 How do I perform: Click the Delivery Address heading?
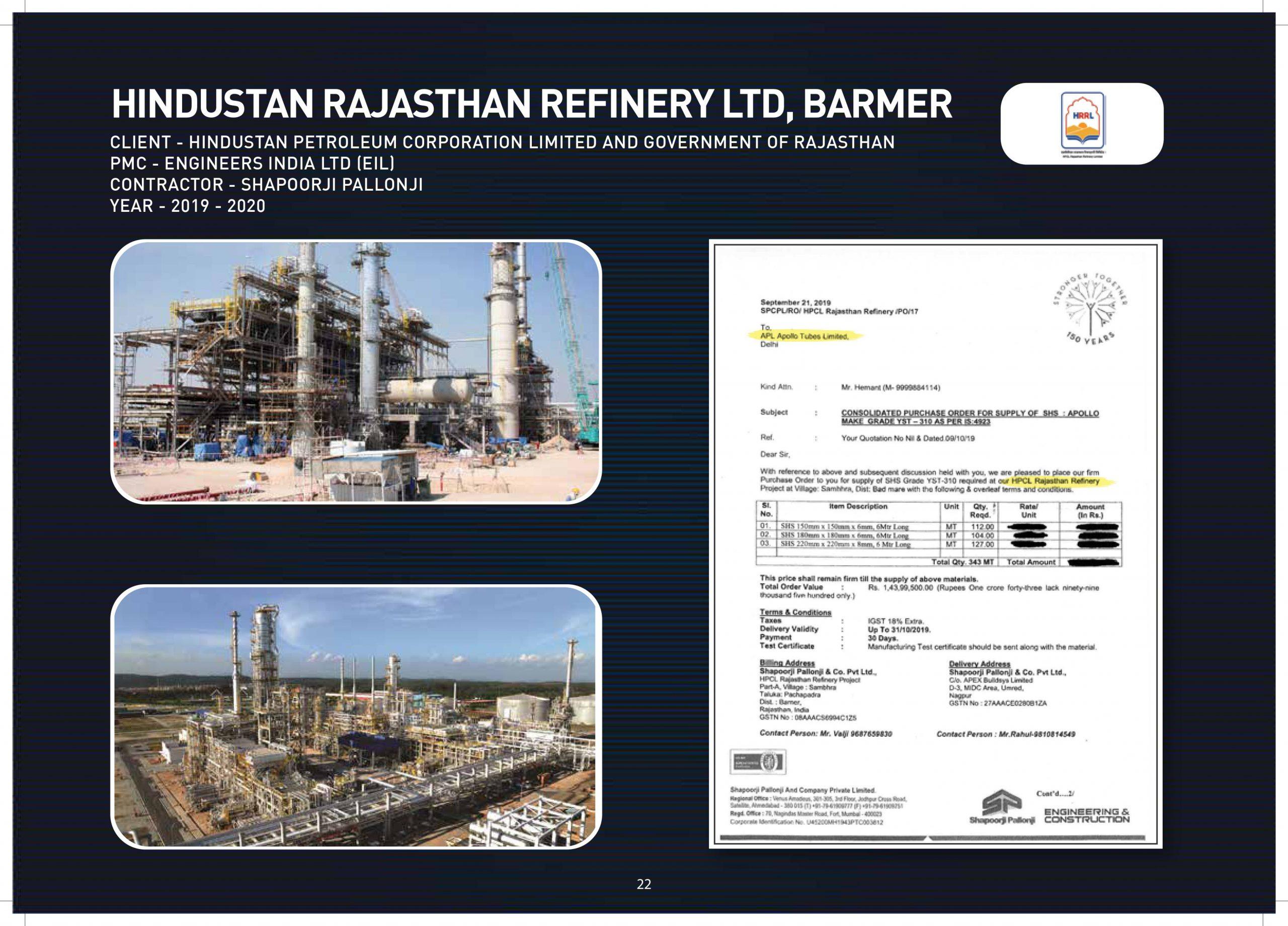coord(979,663)
